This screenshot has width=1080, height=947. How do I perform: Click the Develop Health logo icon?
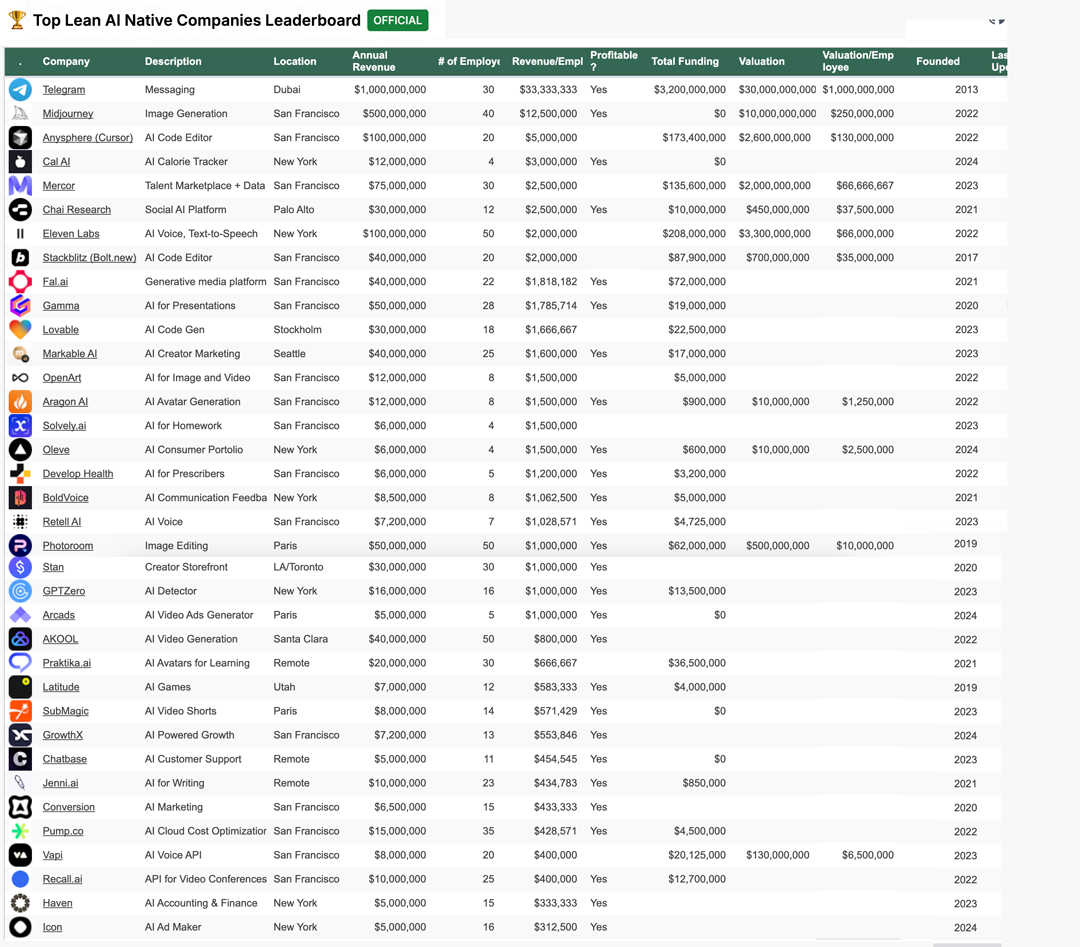tap(20, 474)
